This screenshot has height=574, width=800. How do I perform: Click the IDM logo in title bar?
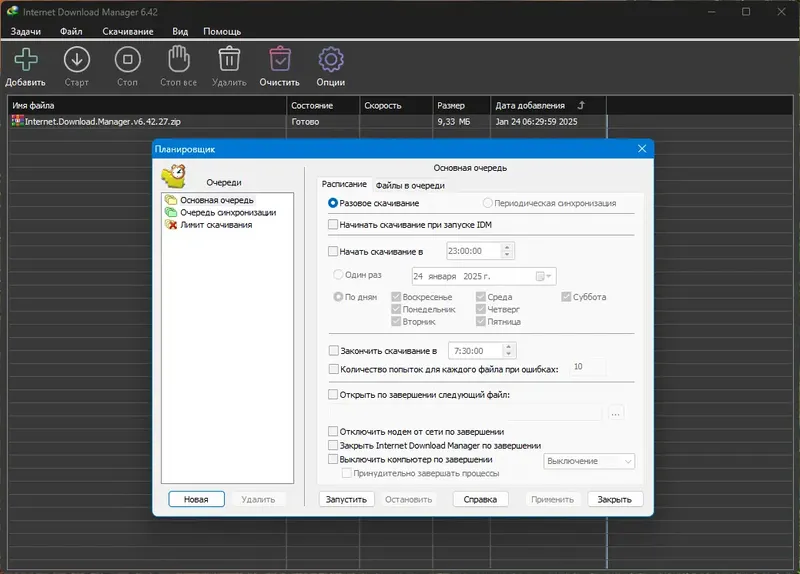point(12,11)
